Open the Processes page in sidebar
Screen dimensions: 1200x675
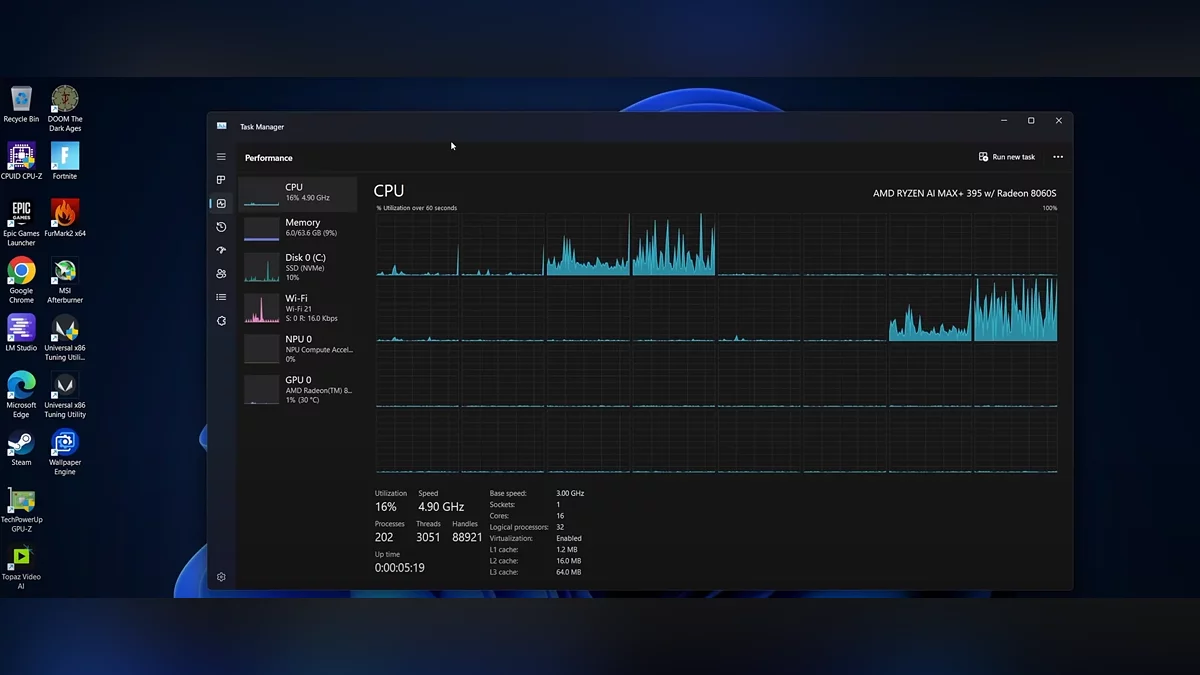pyautogui.click(x=221, y=180)
